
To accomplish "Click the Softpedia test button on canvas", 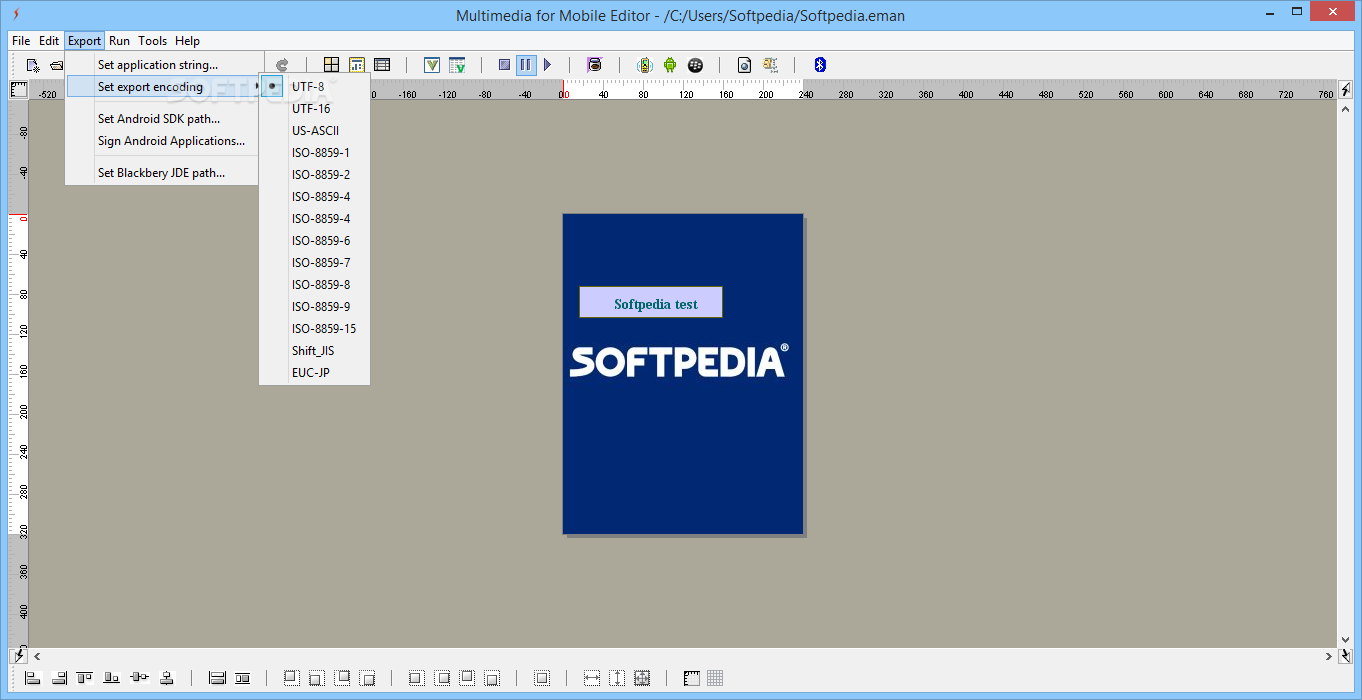I will (651, 303).
